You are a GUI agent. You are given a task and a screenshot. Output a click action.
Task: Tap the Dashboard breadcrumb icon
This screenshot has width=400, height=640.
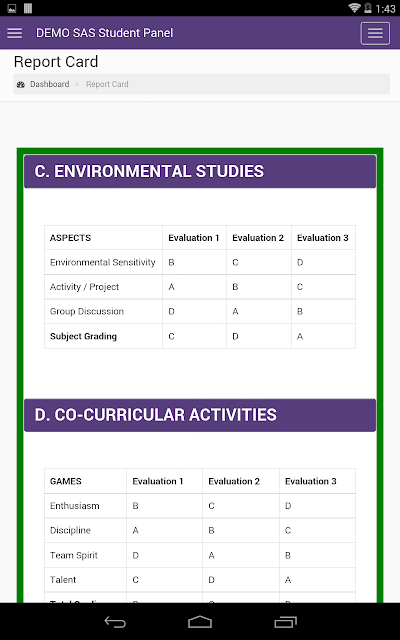[21, 84]
